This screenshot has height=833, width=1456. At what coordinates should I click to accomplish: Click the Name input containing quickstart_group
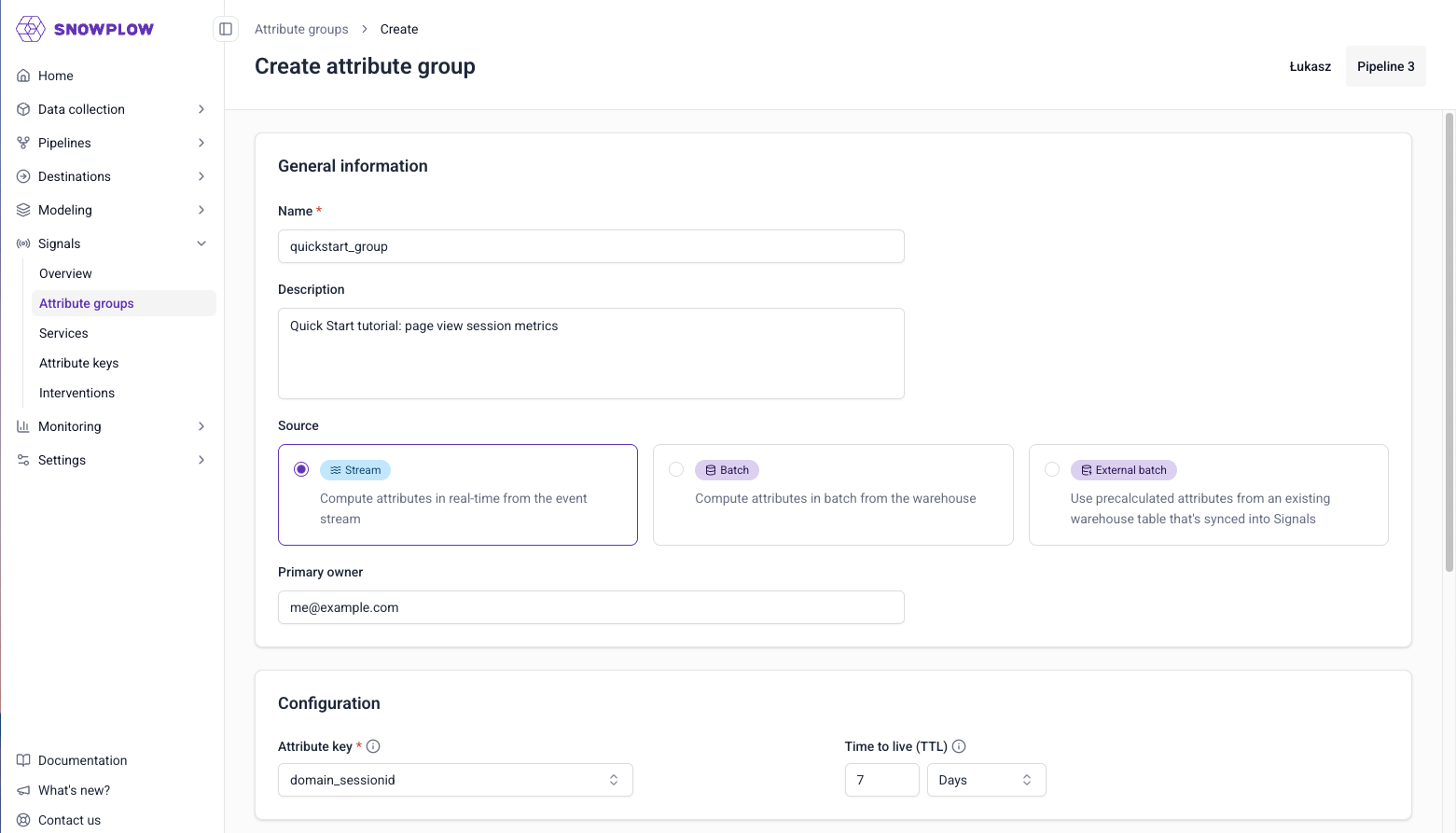pyautogui.click(x=590, y=246)
